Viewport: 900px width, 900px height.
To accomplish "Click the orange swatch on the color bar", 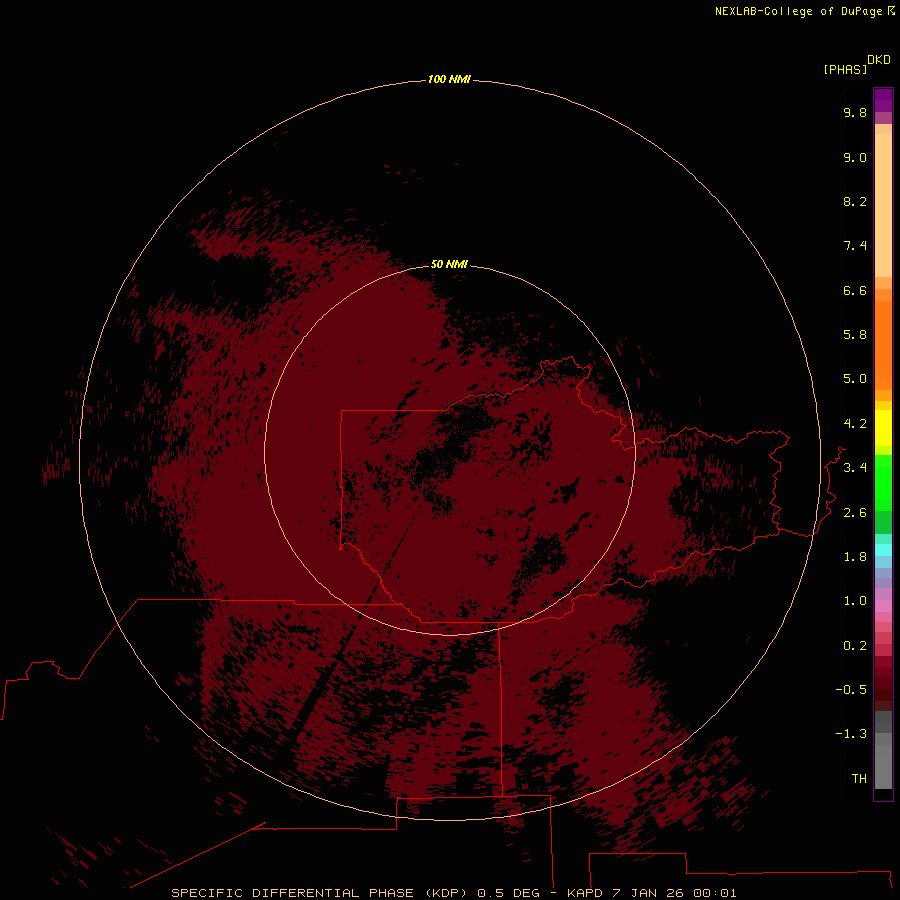I will [883, 345].
